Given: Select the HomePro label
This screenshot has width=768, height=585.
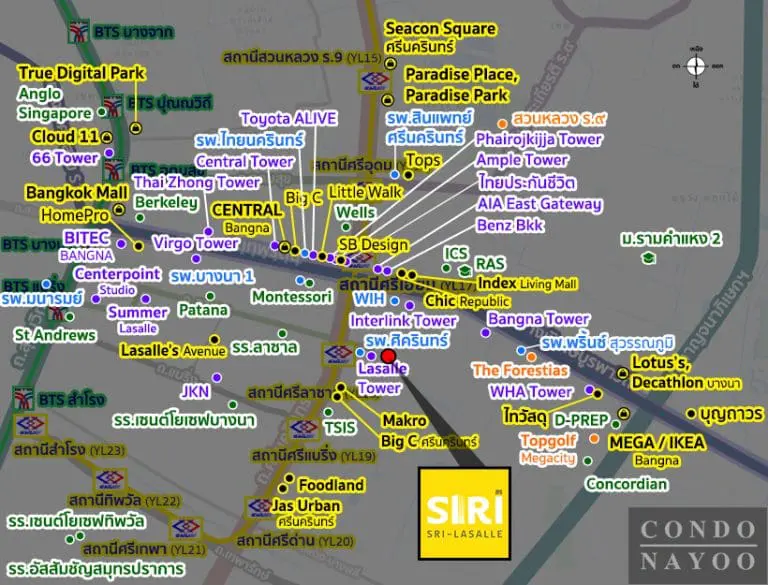Looking at the screenshot, I should click(75, 215).
